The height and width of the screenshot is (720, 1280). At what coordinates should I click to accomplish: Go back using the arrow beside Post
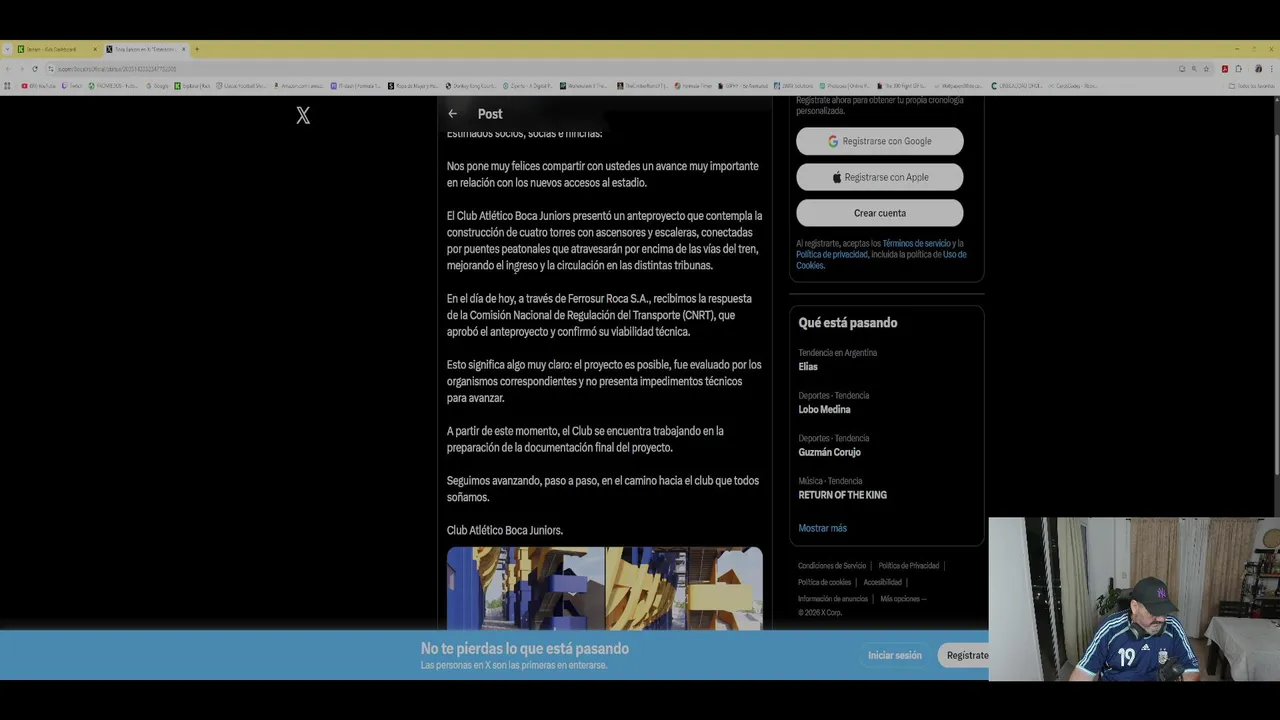(x=452, y=114)
